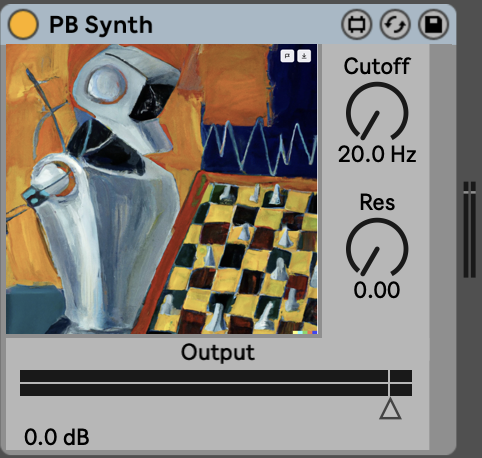Click the Res label
This screenshot has height=458, width=482.
tap(377, 202)
